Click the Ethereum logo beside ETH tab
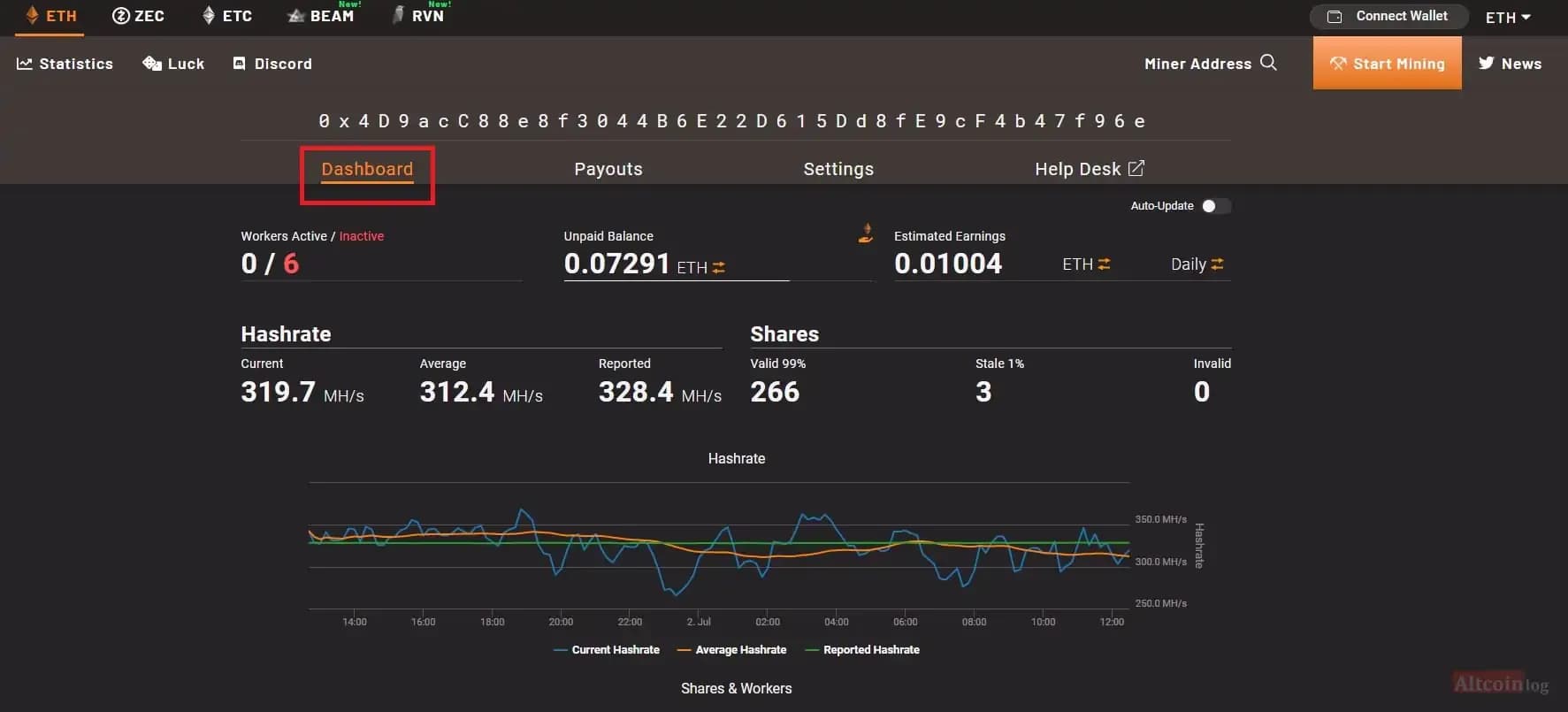Screen dimensions: 1568x712 click(32, 16)
